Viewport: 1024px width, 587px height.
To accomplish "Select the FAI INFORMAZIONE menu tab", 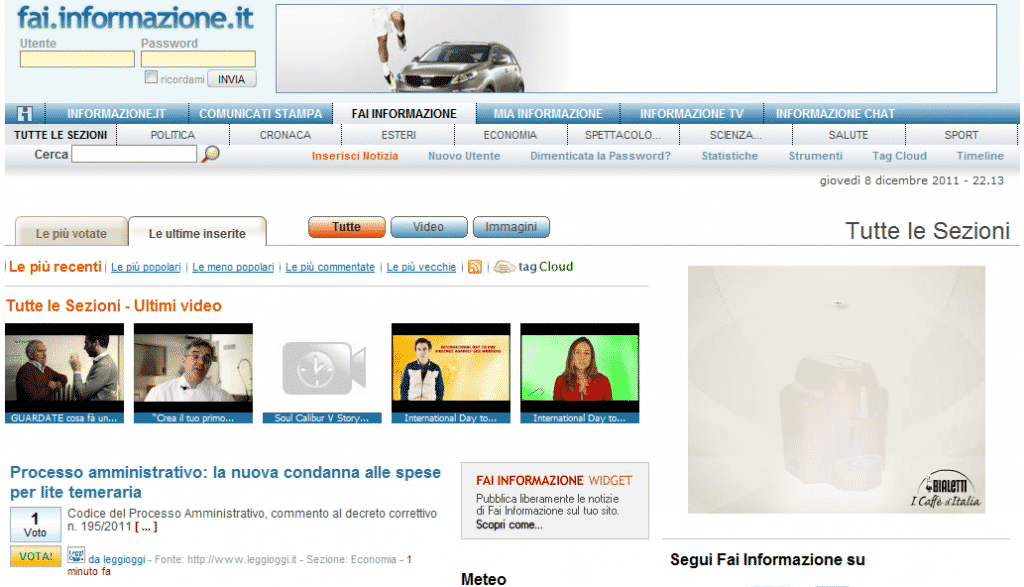I will click(404, 114).
